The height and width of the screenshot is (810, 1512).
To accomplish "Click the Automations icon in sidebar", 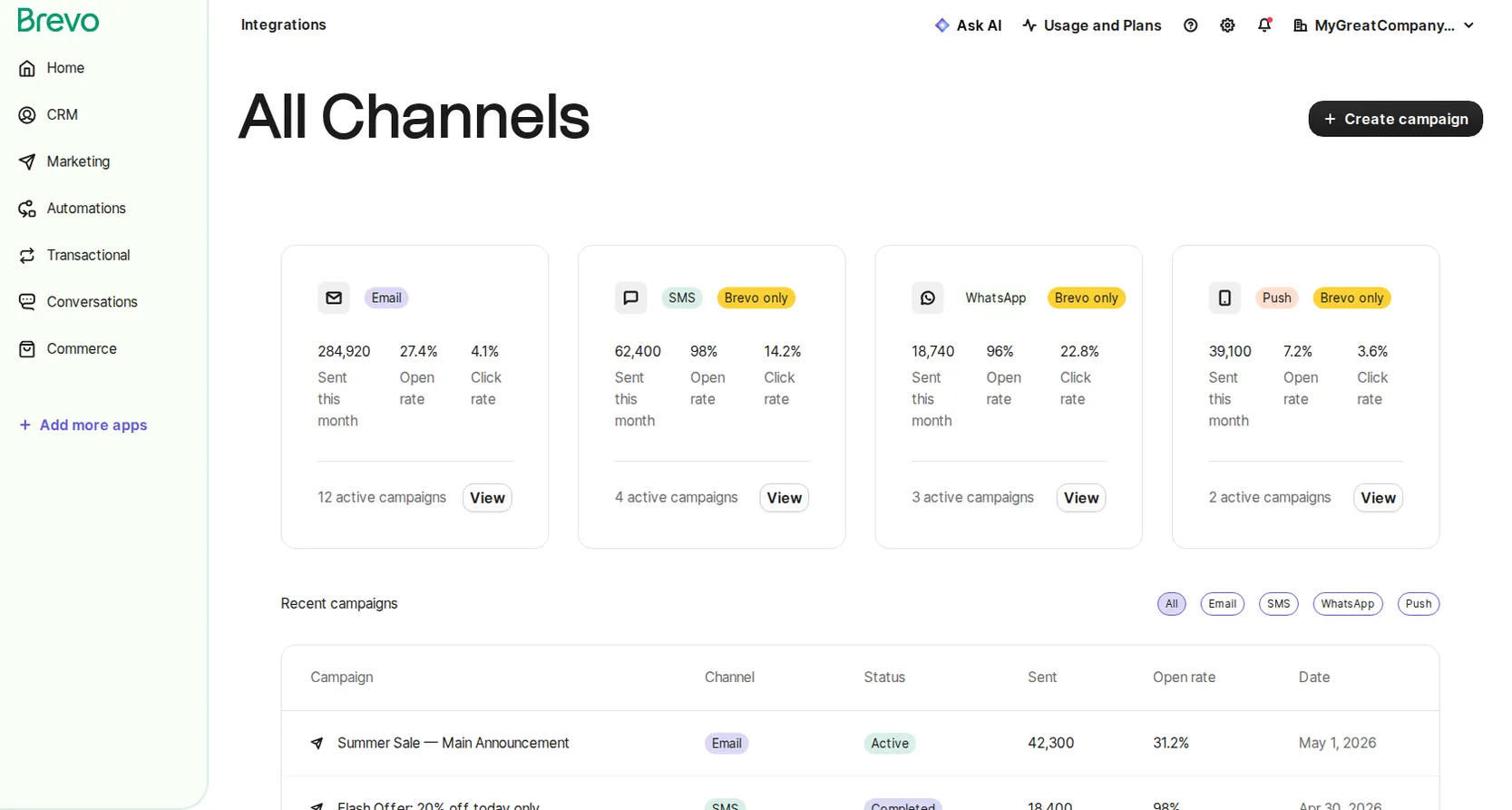I will pyautogui.click(x=27, y=209).
